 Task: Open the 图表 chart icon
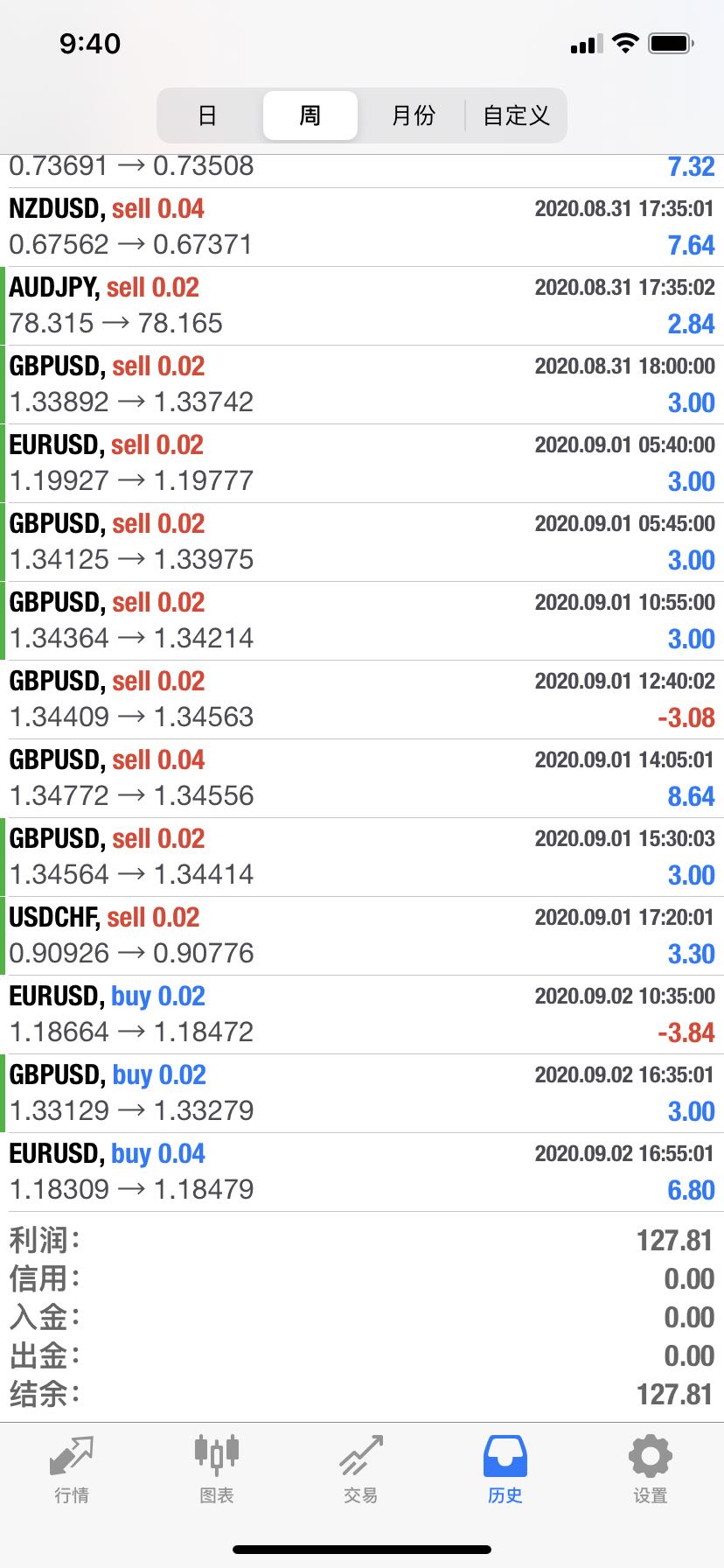216,1457
